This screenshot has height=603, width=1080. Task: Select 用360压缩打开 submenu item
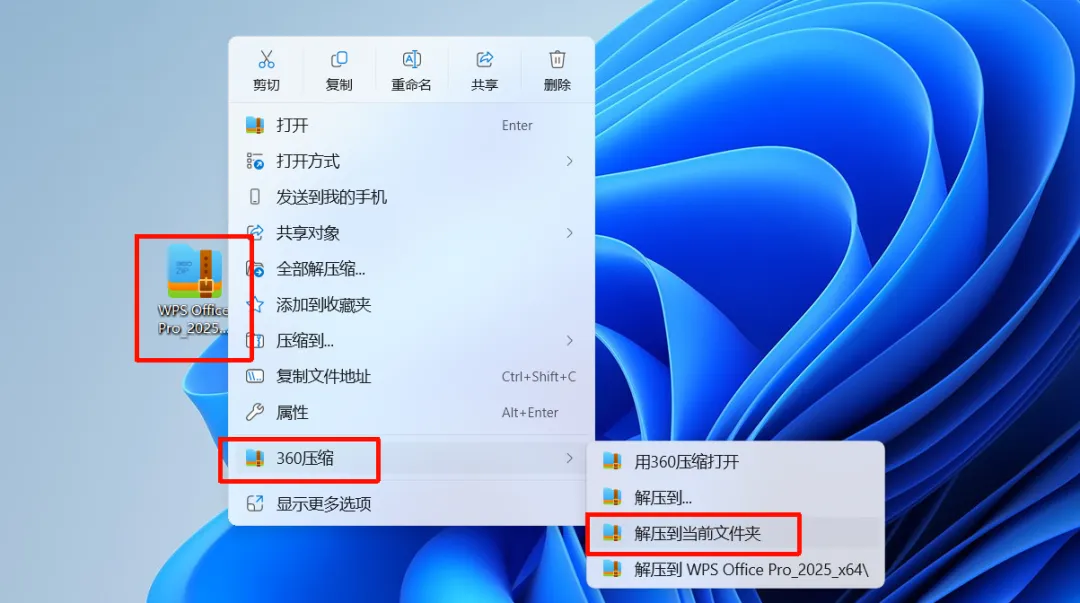(x=735, y=462)
